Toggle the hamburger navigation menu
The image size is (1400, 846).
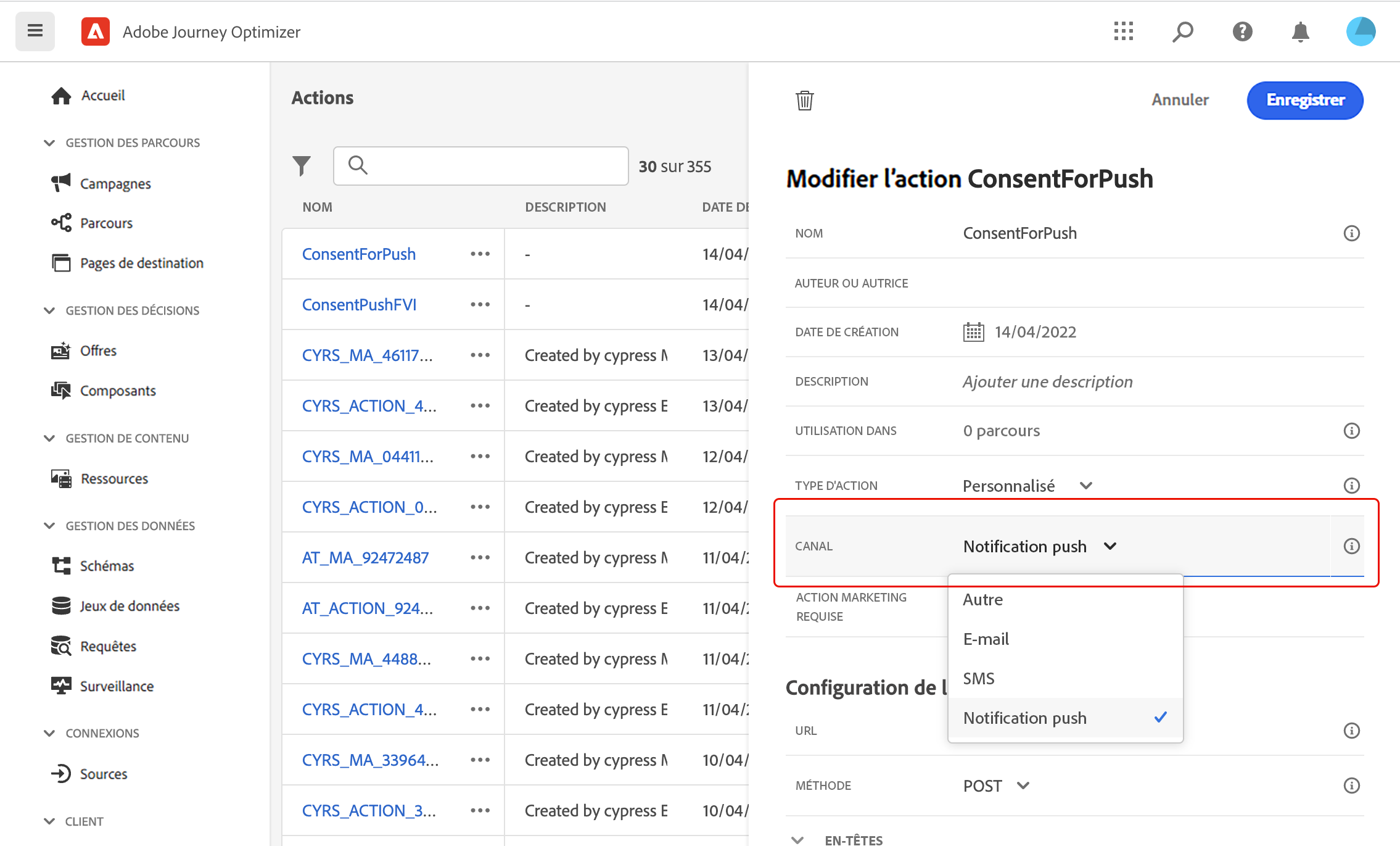35,31
